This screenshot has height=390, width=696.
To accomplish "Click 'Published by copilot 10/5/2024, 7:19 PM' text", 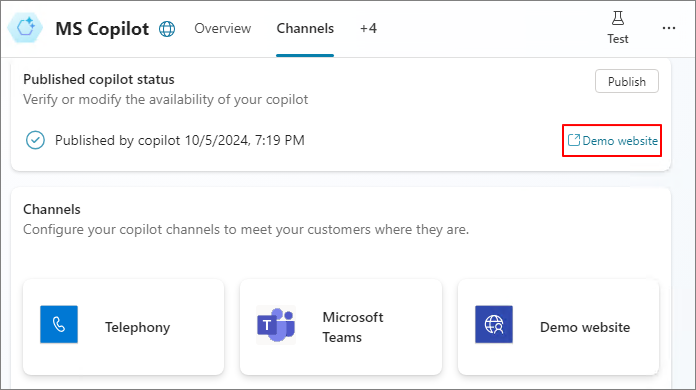I will click(x=180, y=140).
